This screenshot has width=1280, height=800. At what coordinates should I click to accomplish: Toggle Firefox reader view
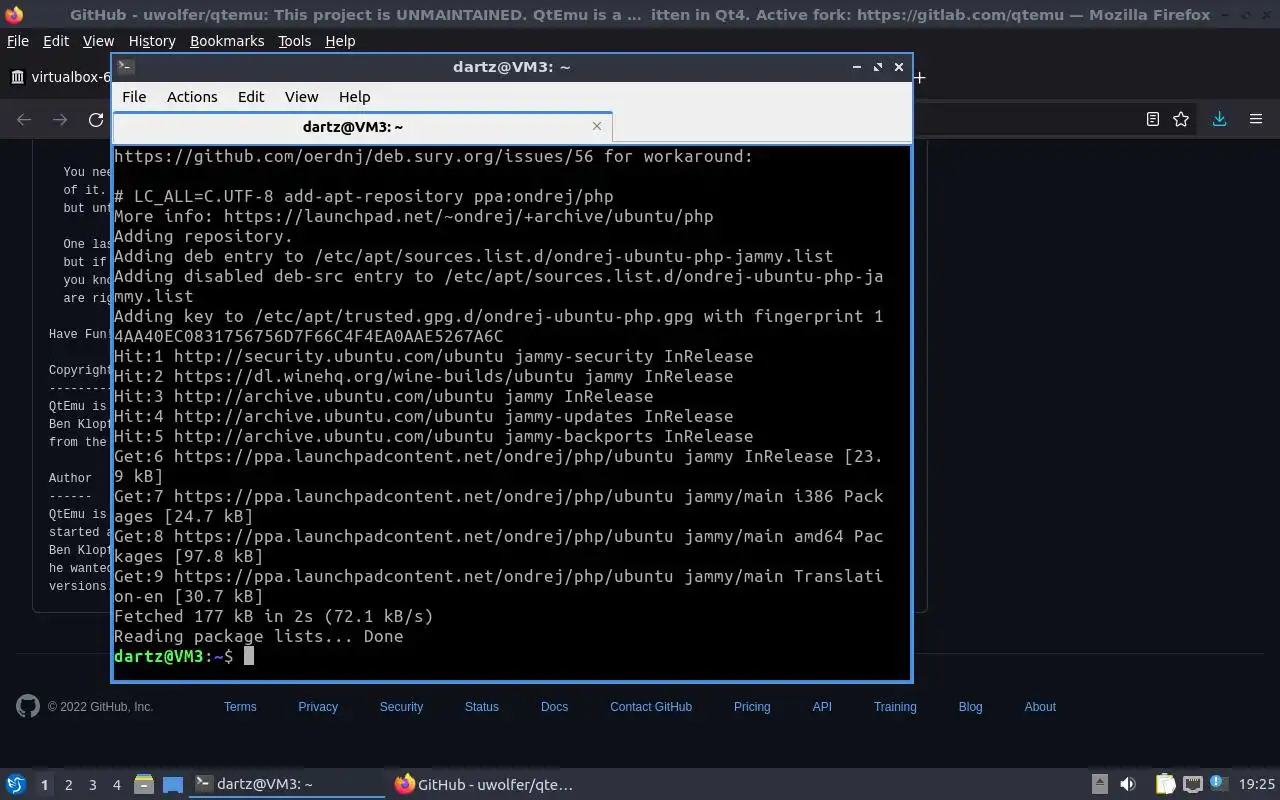[1152, 119]
